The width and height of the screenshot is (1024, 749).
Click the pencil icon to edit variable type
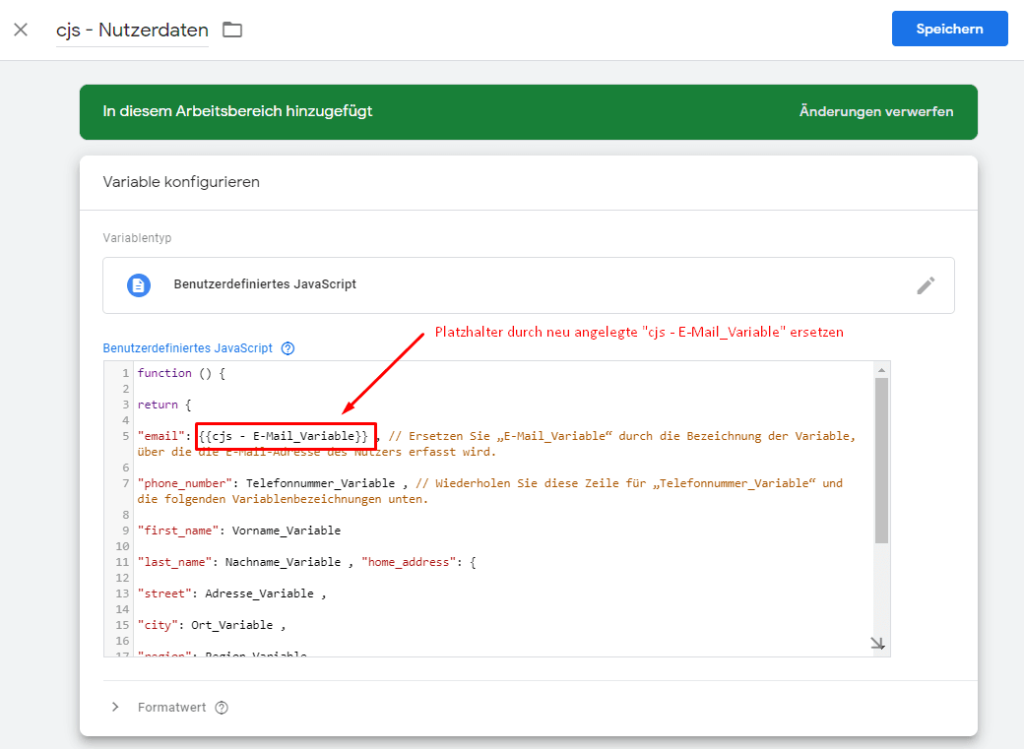[925, 285]
